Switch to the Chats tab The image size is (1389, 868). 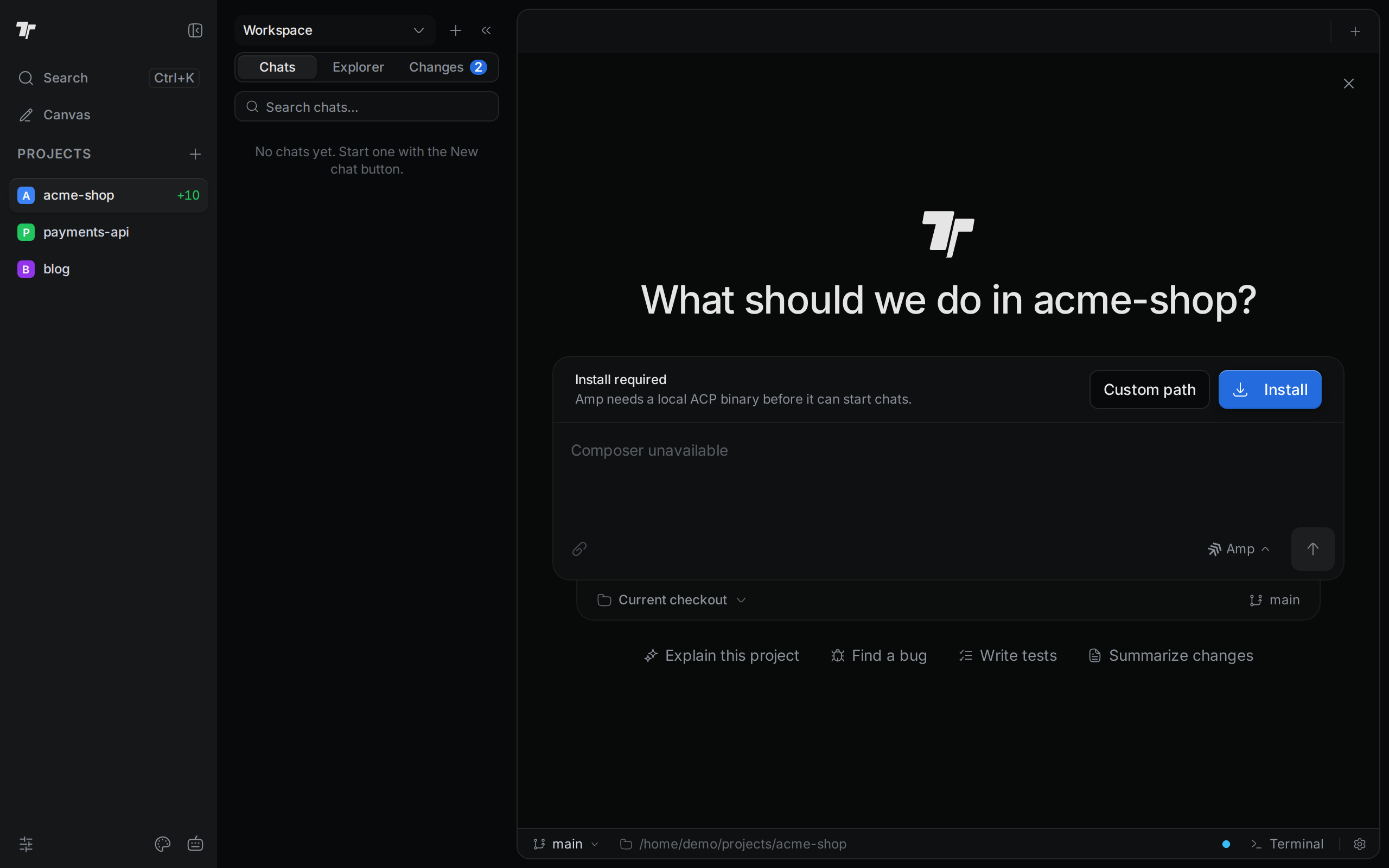(x=277, y=67)
